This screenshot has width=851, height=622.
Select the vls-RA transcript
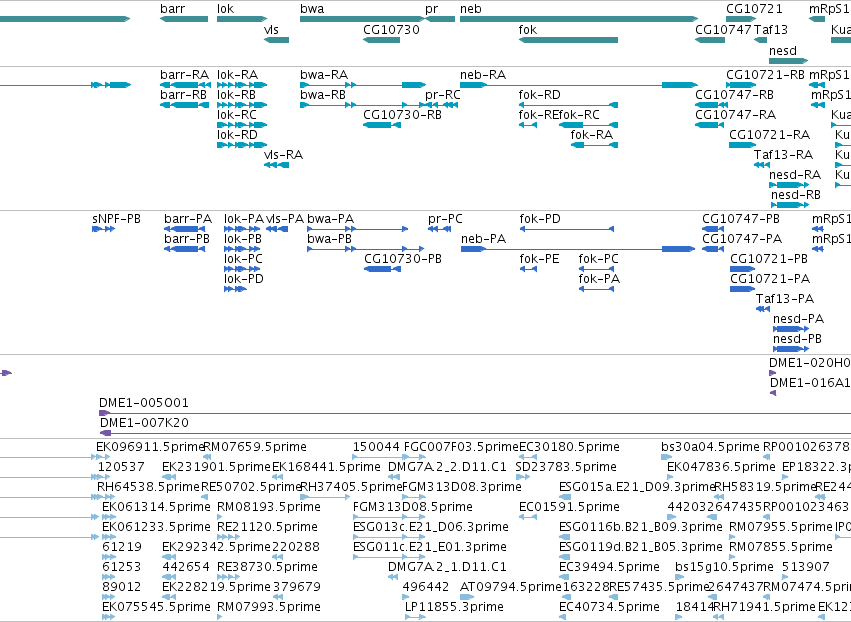276,164
